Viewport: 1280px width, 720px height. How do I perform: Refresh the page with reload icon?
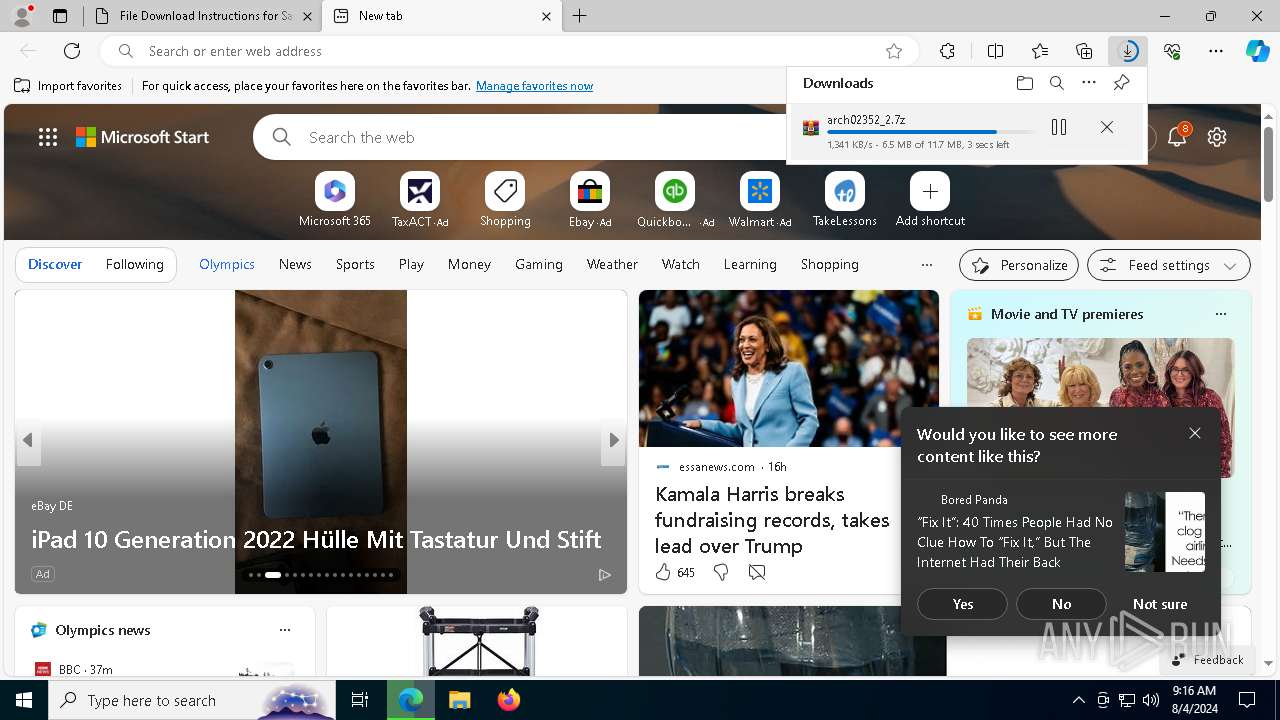point(72,51)
